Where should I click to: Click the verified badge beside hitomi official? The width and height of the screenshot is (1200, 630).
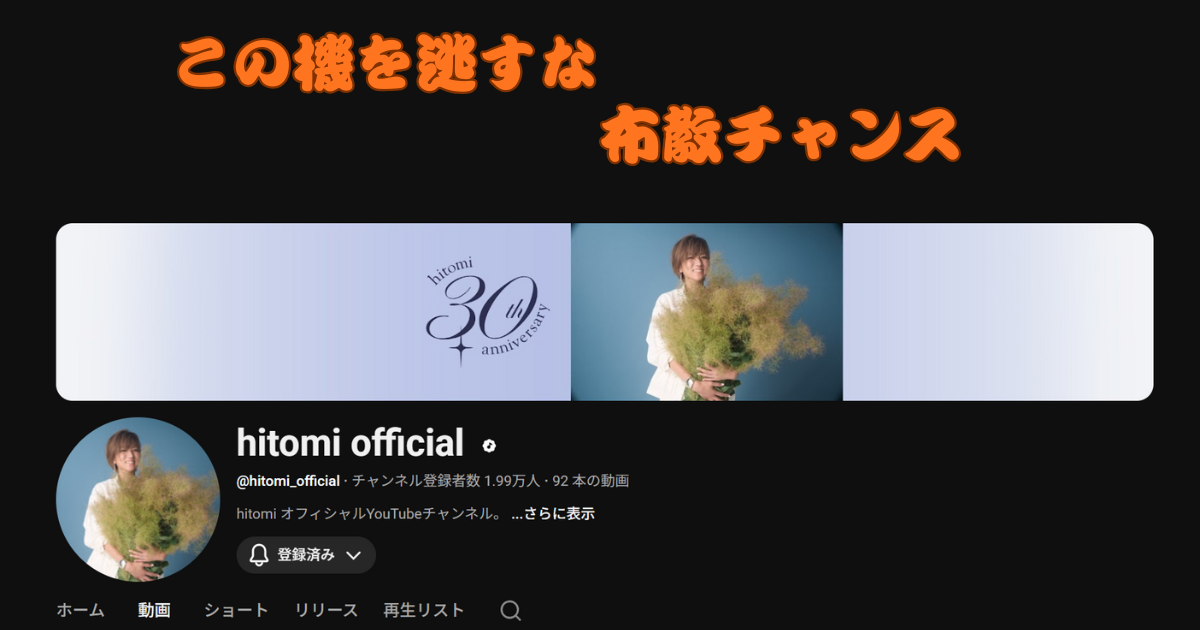[489, 446]
